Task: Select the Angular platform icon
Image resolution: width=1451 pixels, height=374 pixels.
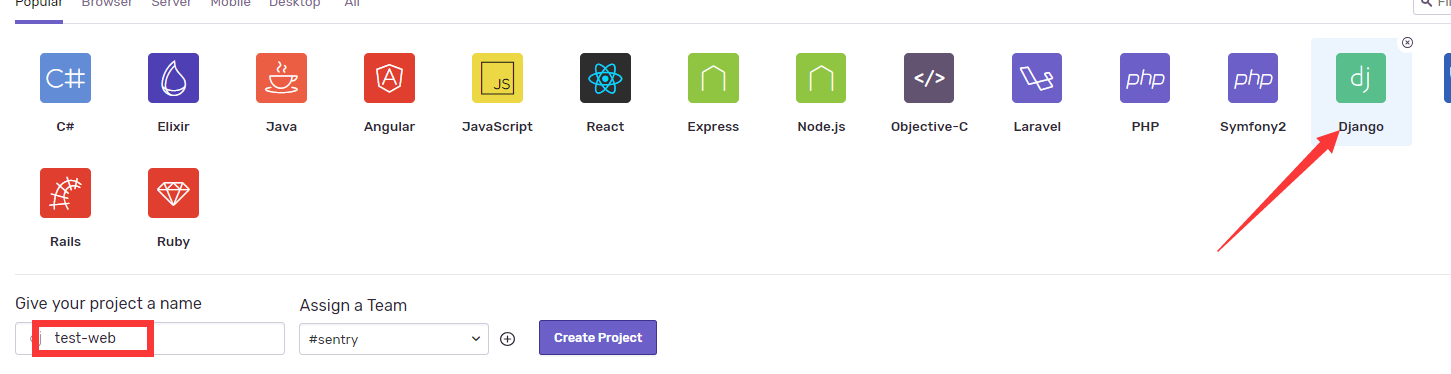Action: pos(389,78)
